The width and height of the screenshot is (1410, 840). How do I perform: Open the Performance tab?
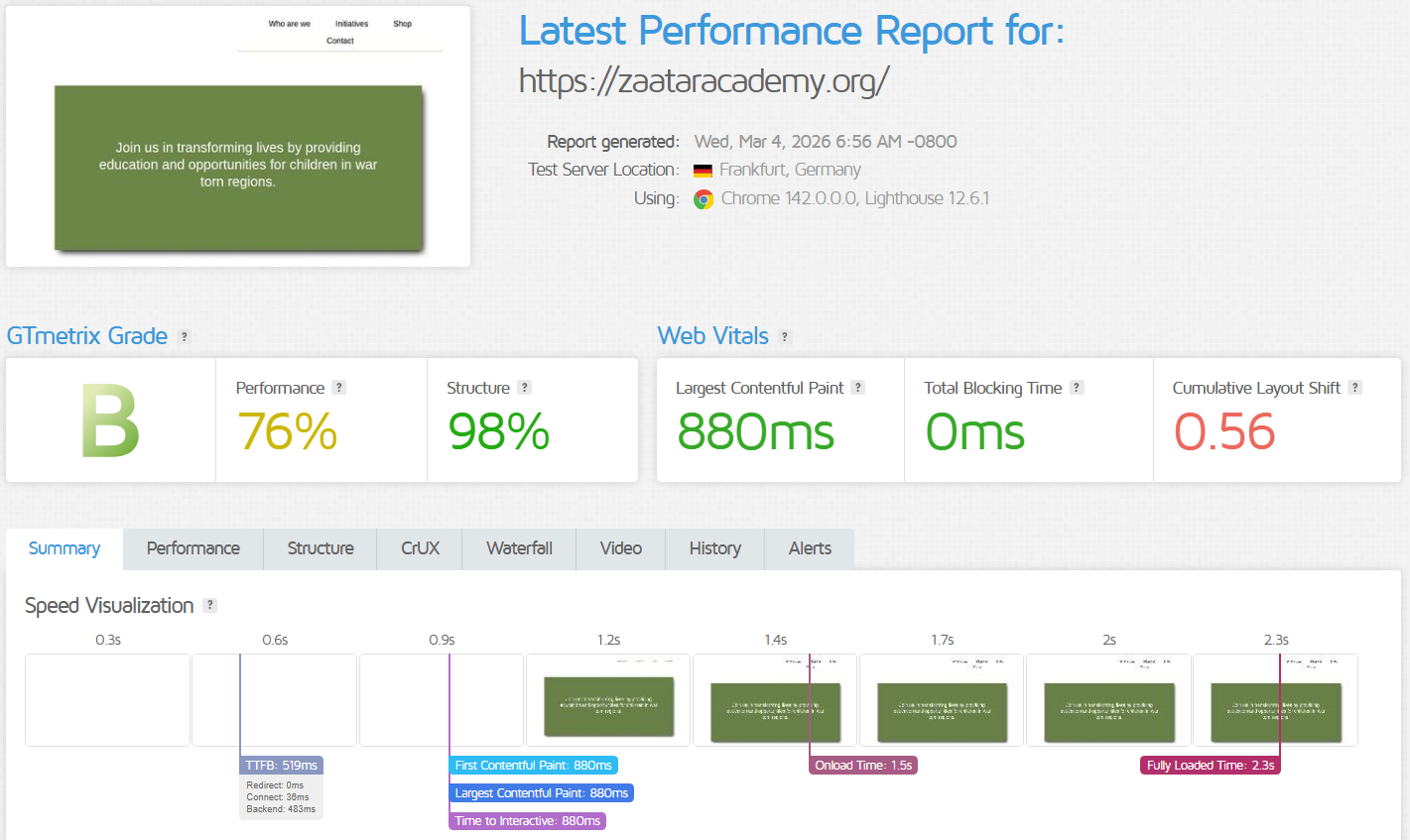click(193, 548)
